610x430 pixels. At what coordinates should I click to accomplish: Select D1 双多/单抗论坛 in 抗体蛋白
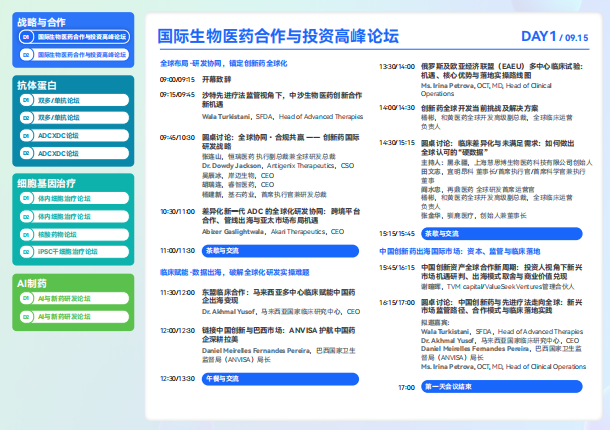point(74,100)
